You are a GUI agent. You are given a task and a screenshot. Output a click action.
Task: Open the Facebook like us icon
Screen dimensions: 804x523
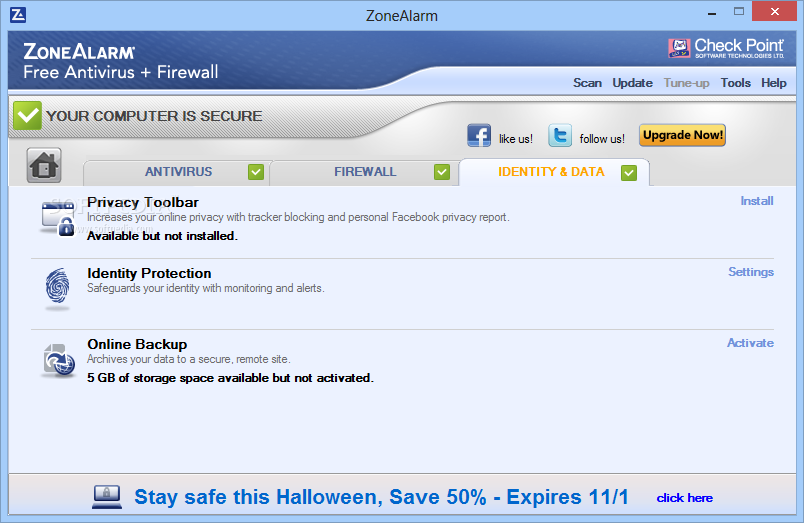479,136
